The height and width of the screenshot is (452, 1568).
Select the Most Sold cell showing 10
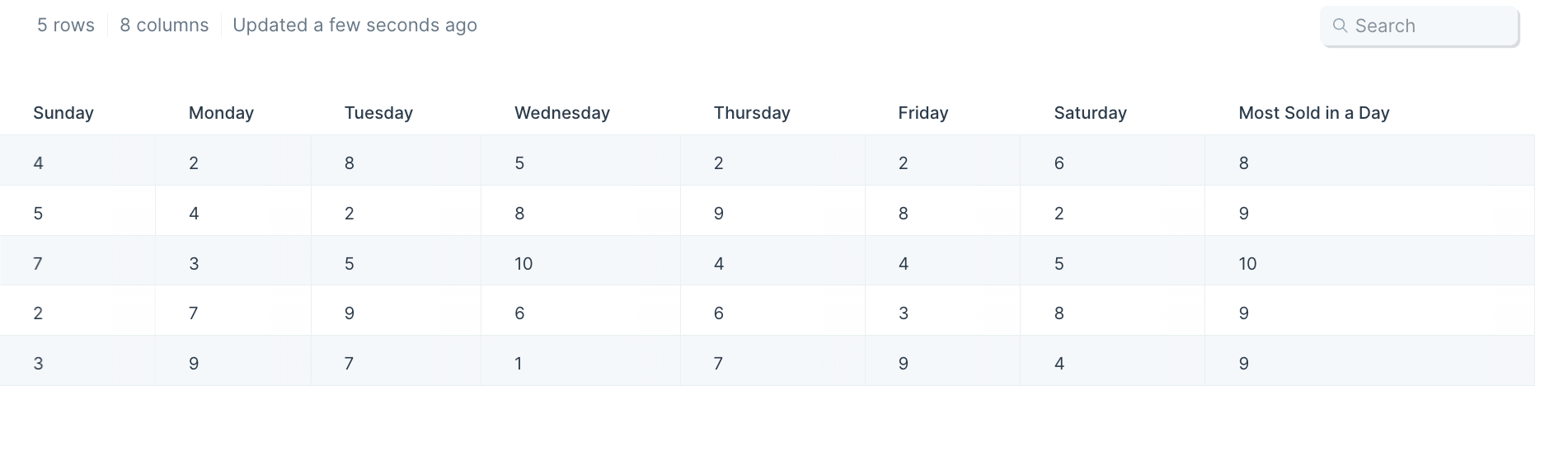click(x=1369, y=264)
